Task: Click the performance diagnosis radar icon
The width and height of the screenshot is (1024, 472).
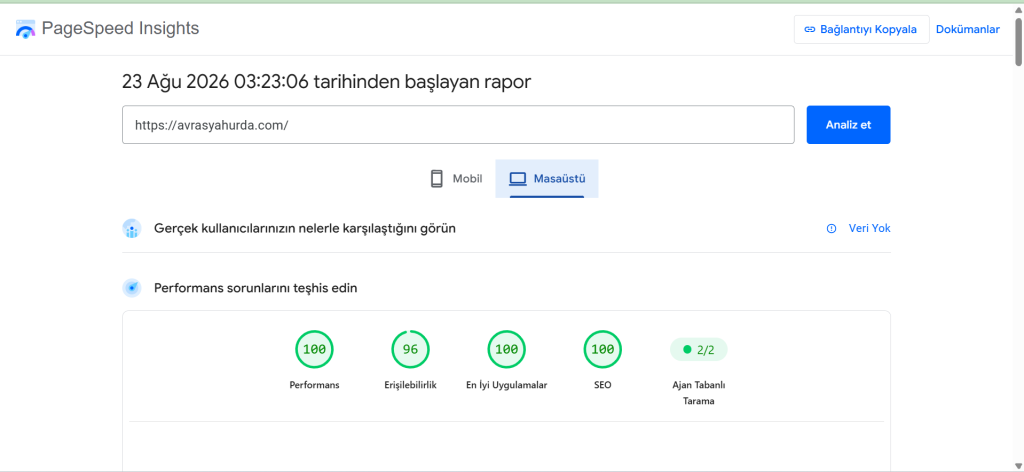Action: 132,288
